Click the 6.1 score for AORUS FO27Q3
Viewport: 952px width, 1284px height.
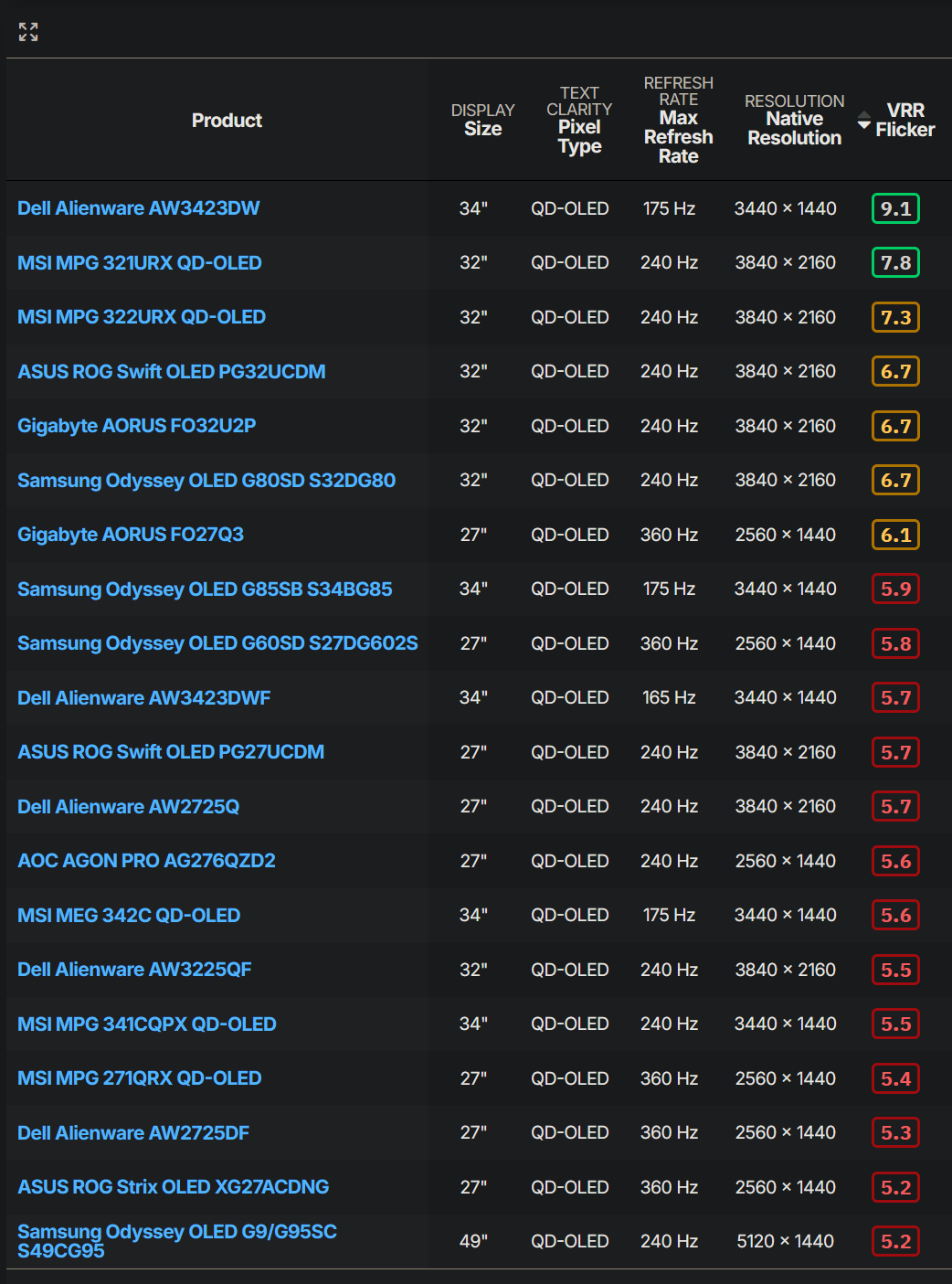(x=895, y=535)
